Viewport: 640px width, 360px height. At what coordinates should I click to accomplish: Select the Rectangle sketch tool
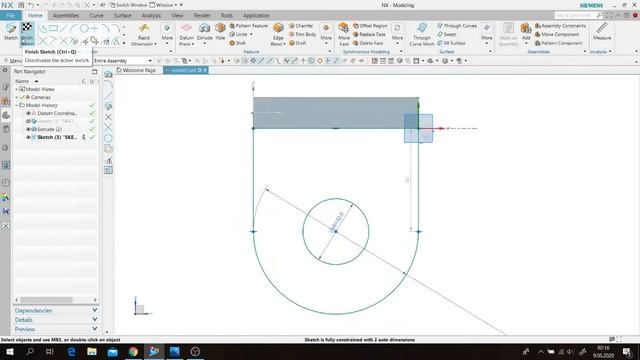pos(53,28)
